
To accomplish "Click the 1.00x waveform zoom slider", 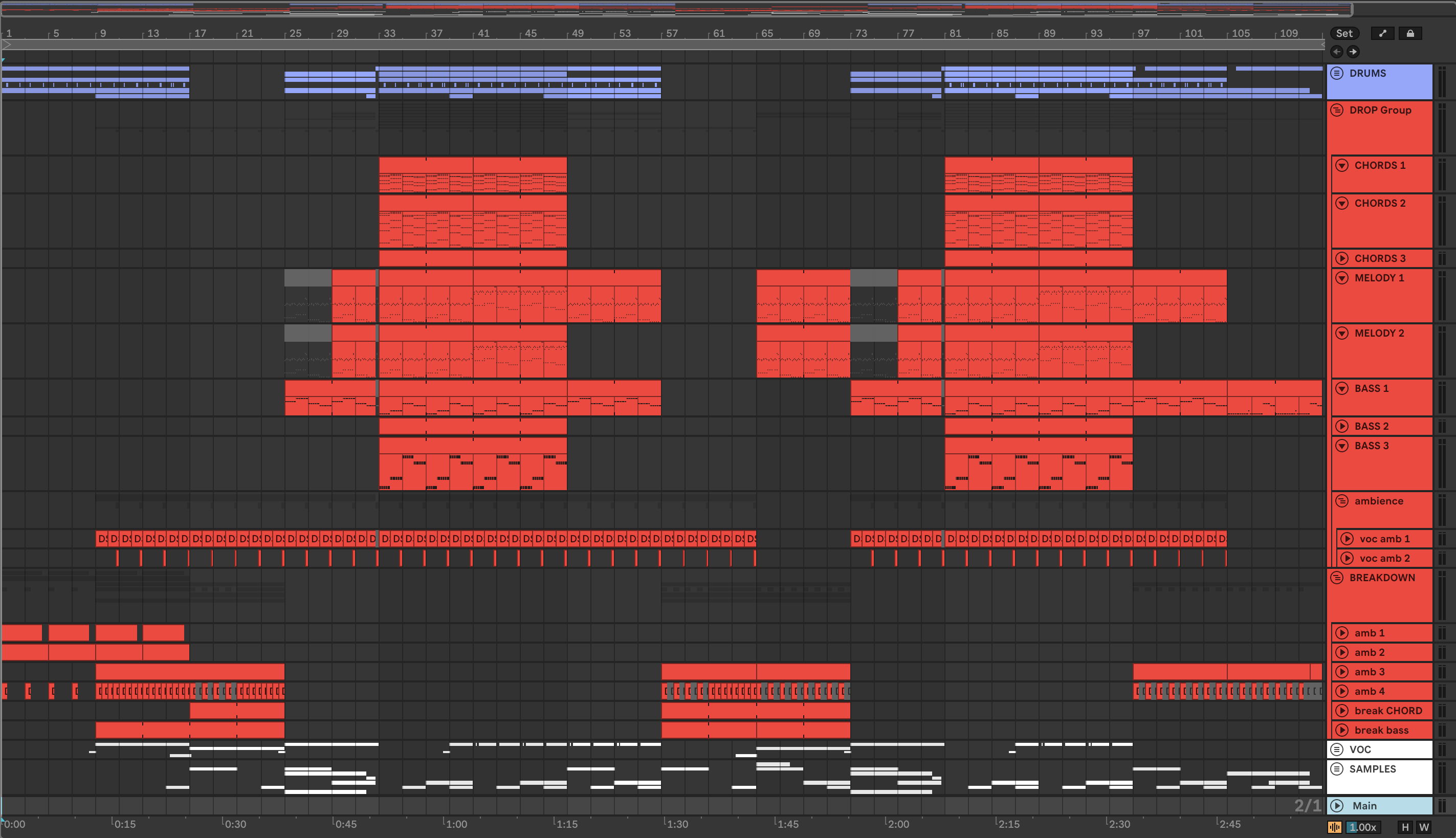I will tap(1362, 827).
